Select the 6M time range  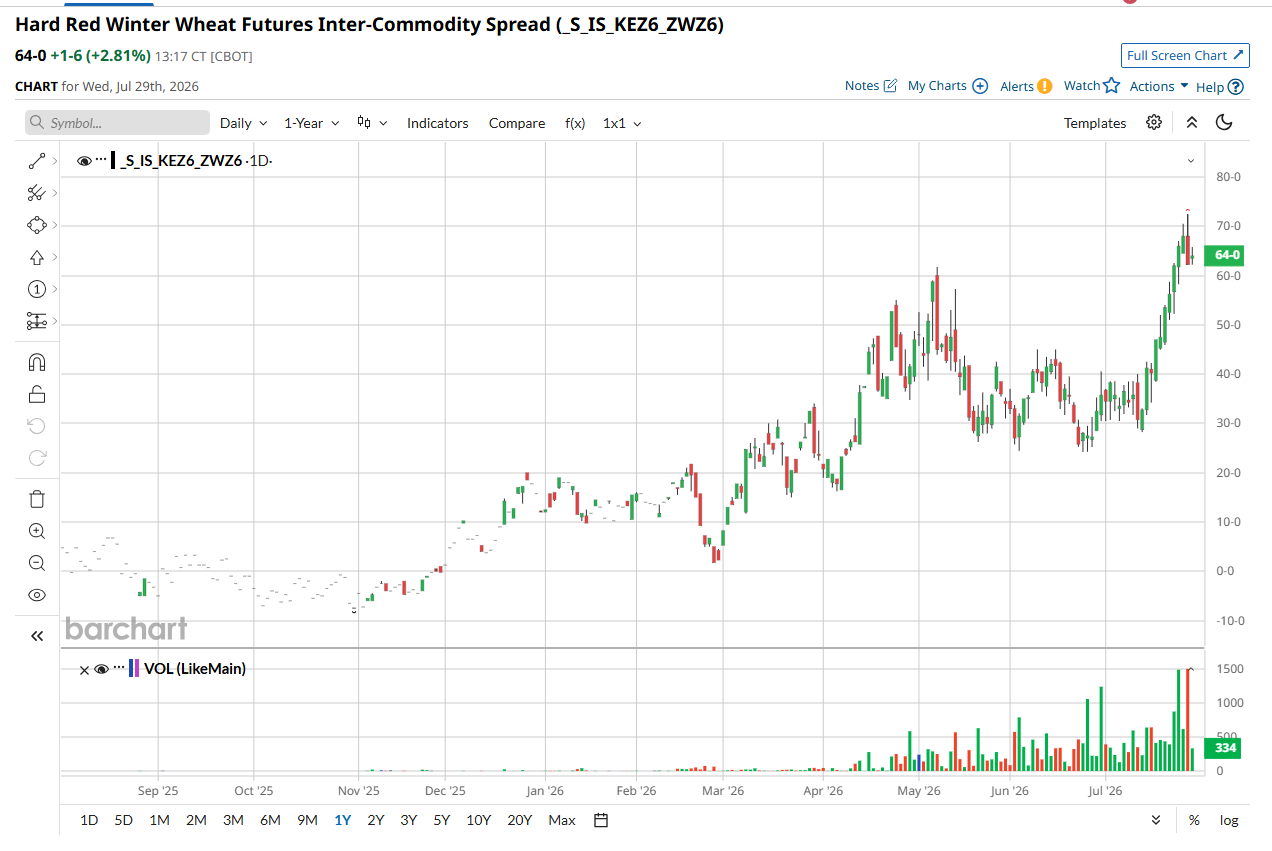coord(270,820)
